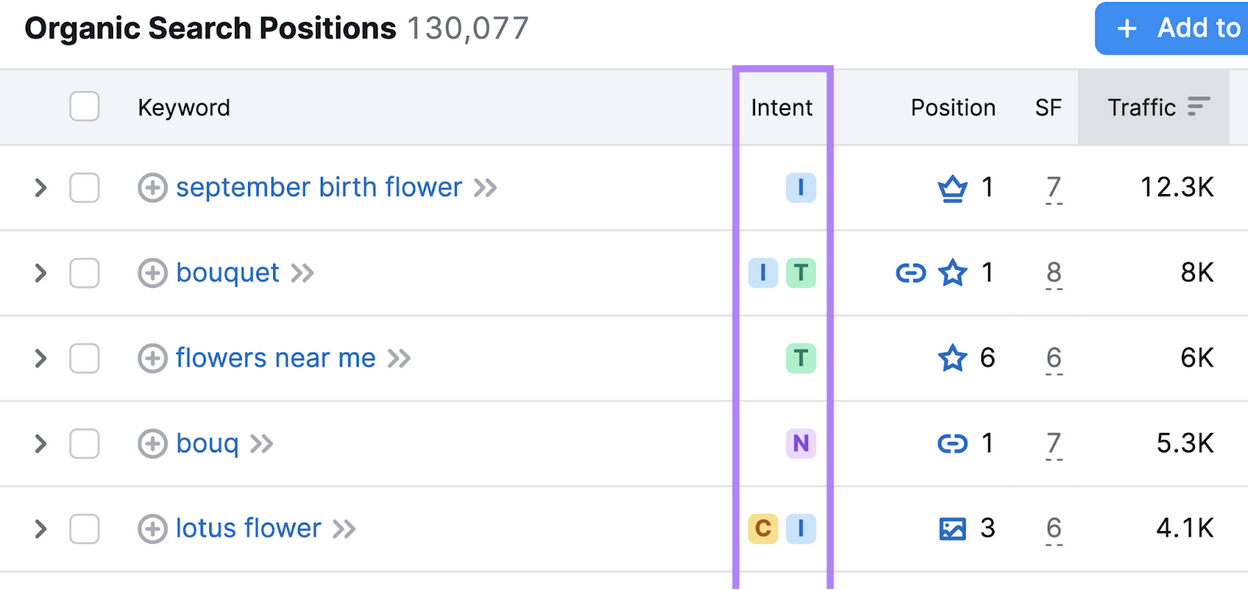The image size is (1248, 590).
Task: Click the SF value 8 for bouquet
Action: [x=1053, y=273]
